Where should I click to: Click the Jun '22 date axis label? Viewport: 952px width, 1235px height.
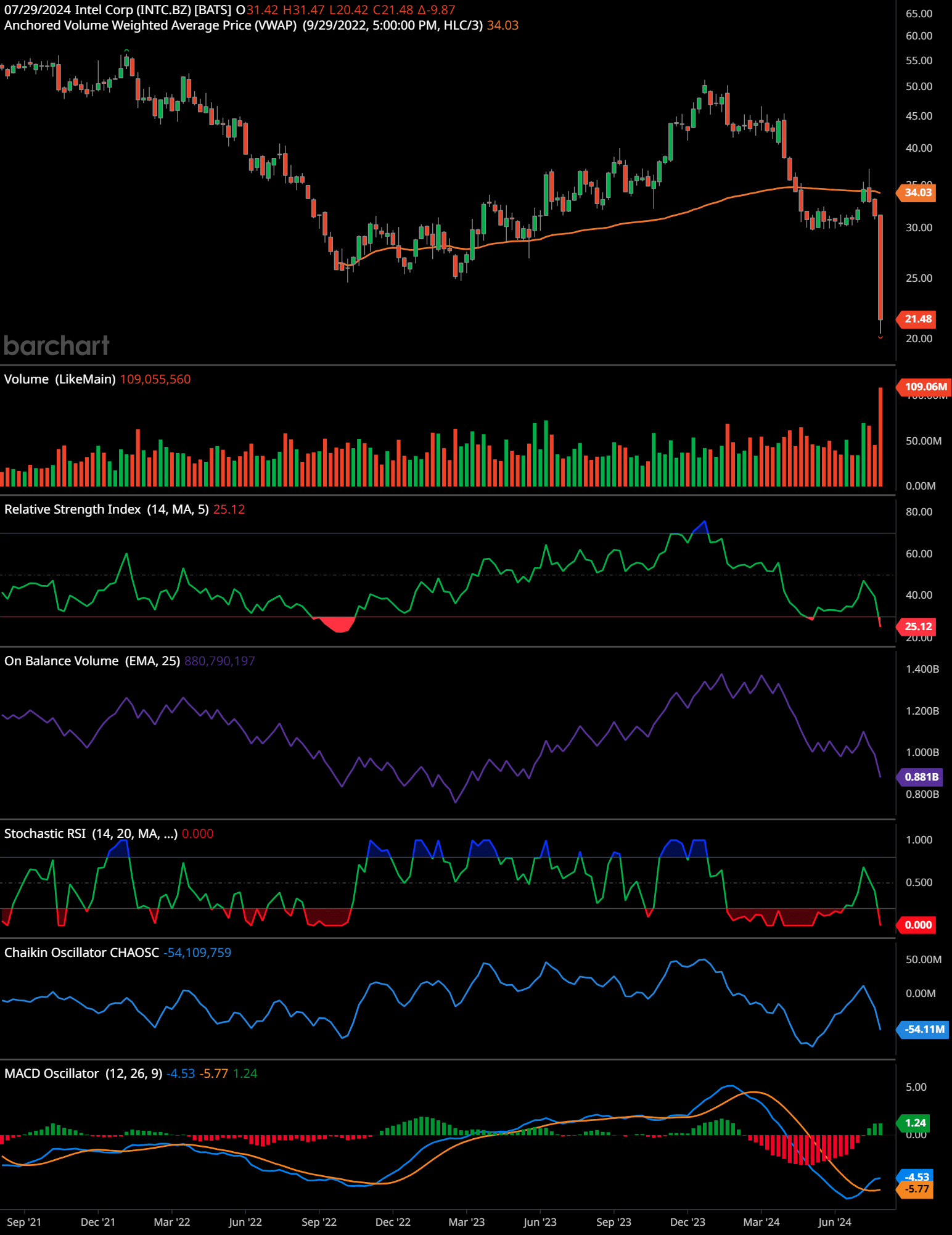(245, 1222)
